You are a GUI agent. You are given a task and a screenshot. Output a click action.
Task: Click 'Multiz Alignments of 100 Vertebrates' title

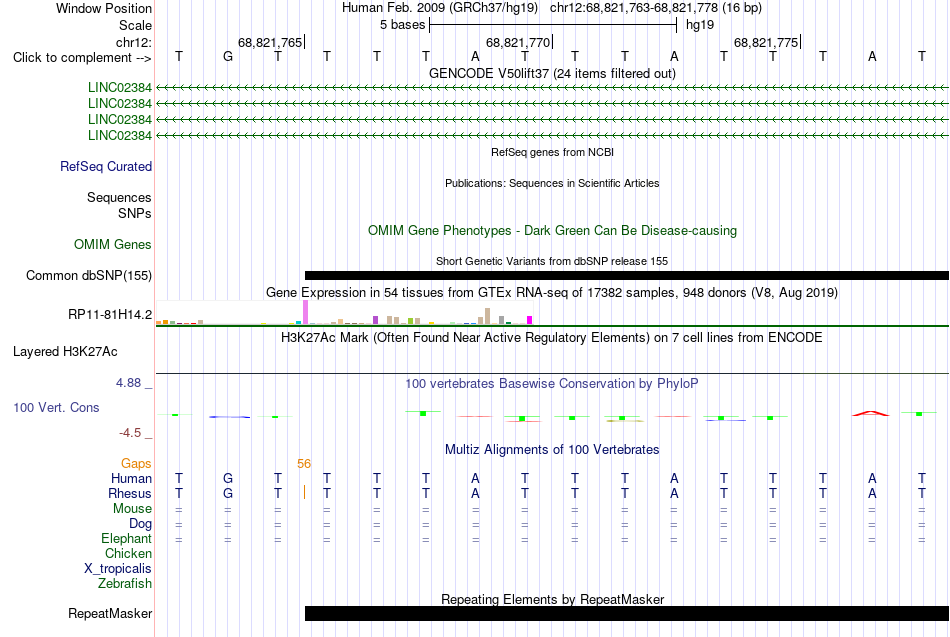552,450
